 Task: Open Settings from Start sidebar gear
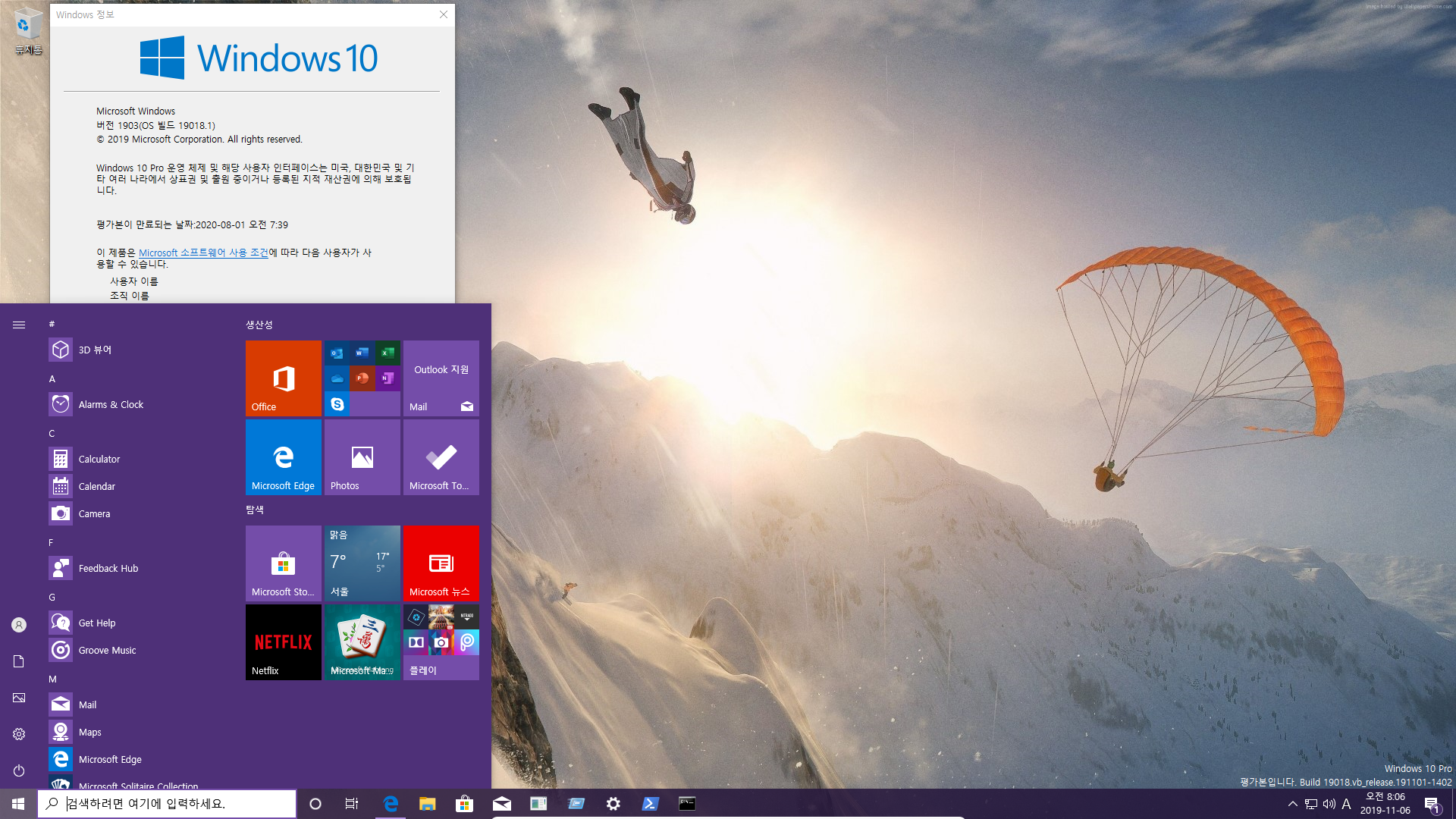click(x=19, y=734)
